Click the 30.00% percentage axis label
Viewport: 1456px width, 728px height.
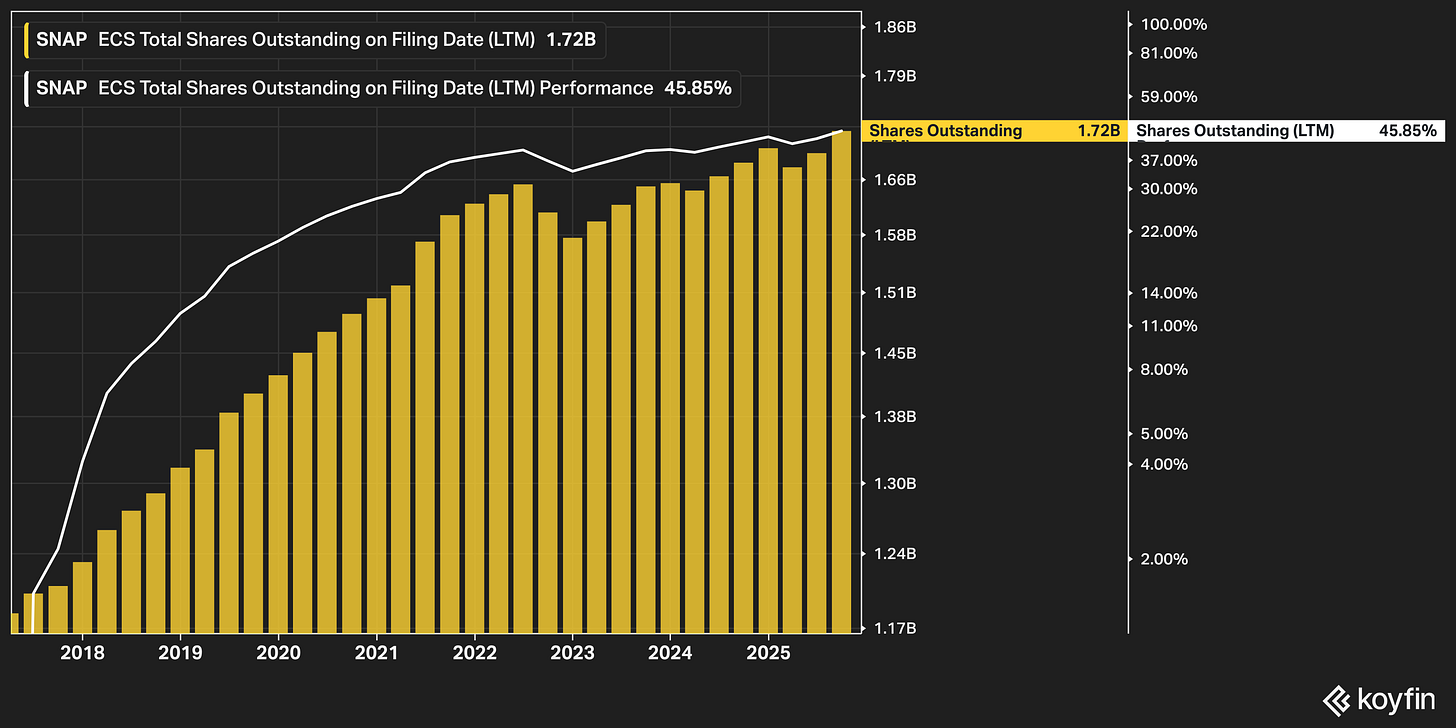pos(1169,189)
